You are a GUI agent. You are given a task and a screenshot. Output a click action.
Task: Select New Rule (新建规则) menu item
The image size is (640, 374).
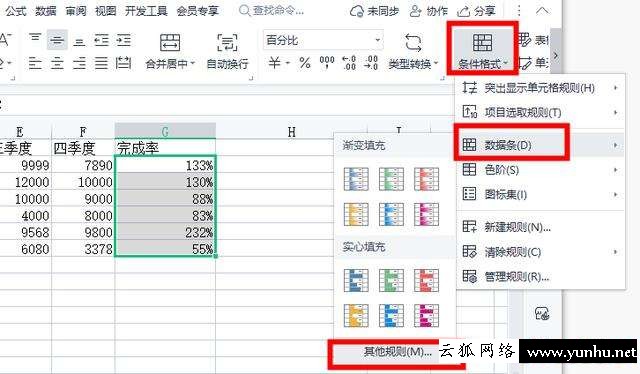tap(540, 227)
